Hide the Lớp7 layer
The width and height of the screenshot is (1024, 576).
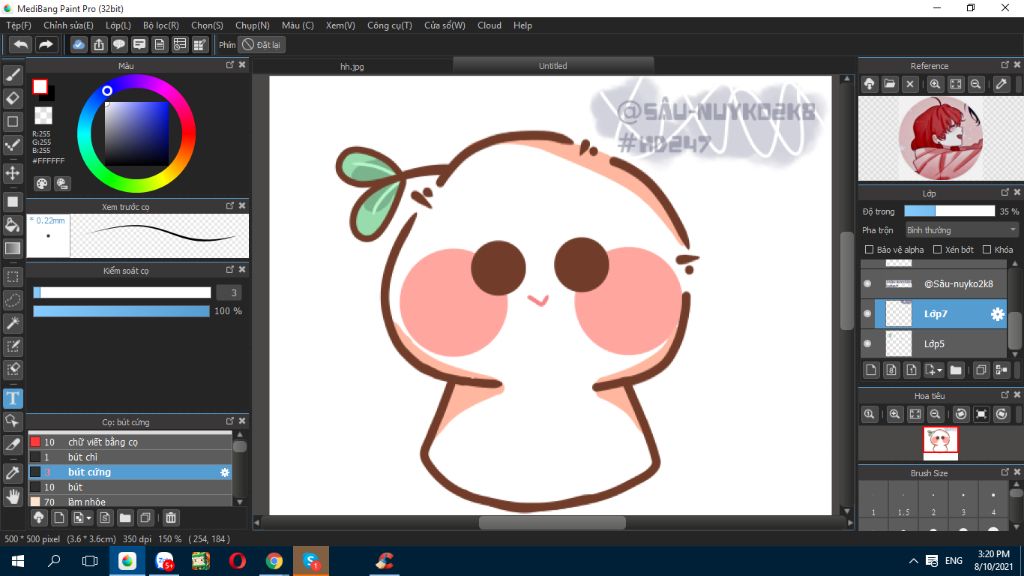point(867,314)
